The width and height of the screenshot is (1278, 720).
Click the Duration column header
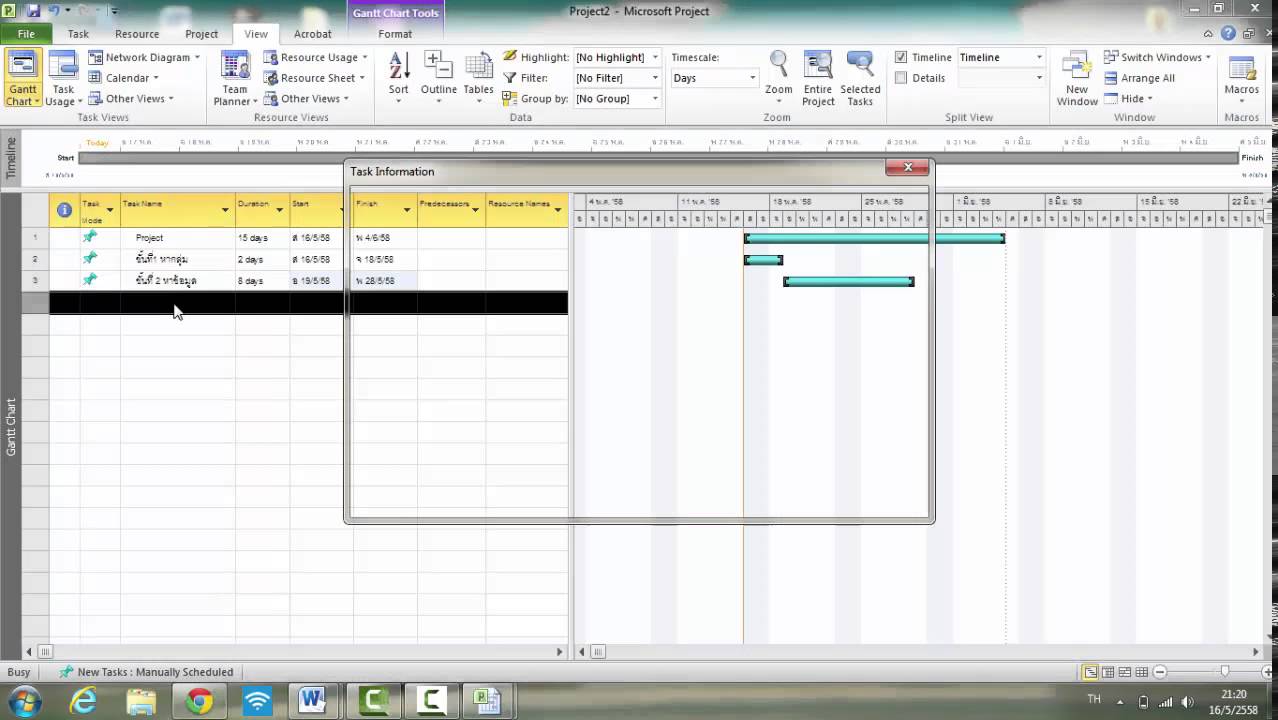point(262,210)
